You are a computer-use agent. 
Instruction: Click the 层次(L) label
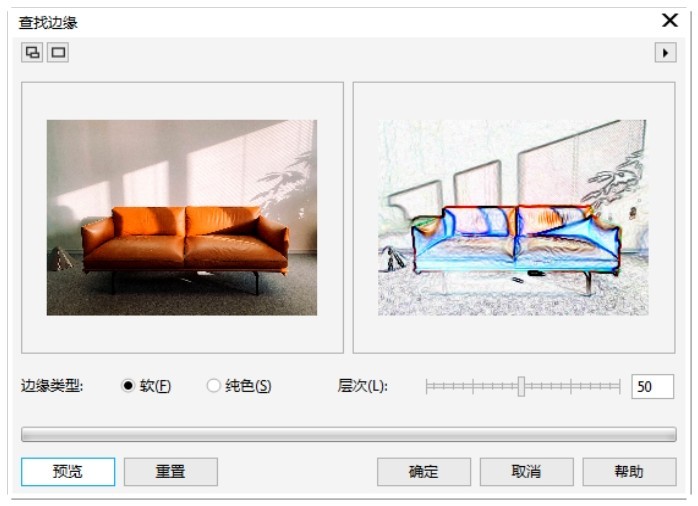click(x=362, y=385)
